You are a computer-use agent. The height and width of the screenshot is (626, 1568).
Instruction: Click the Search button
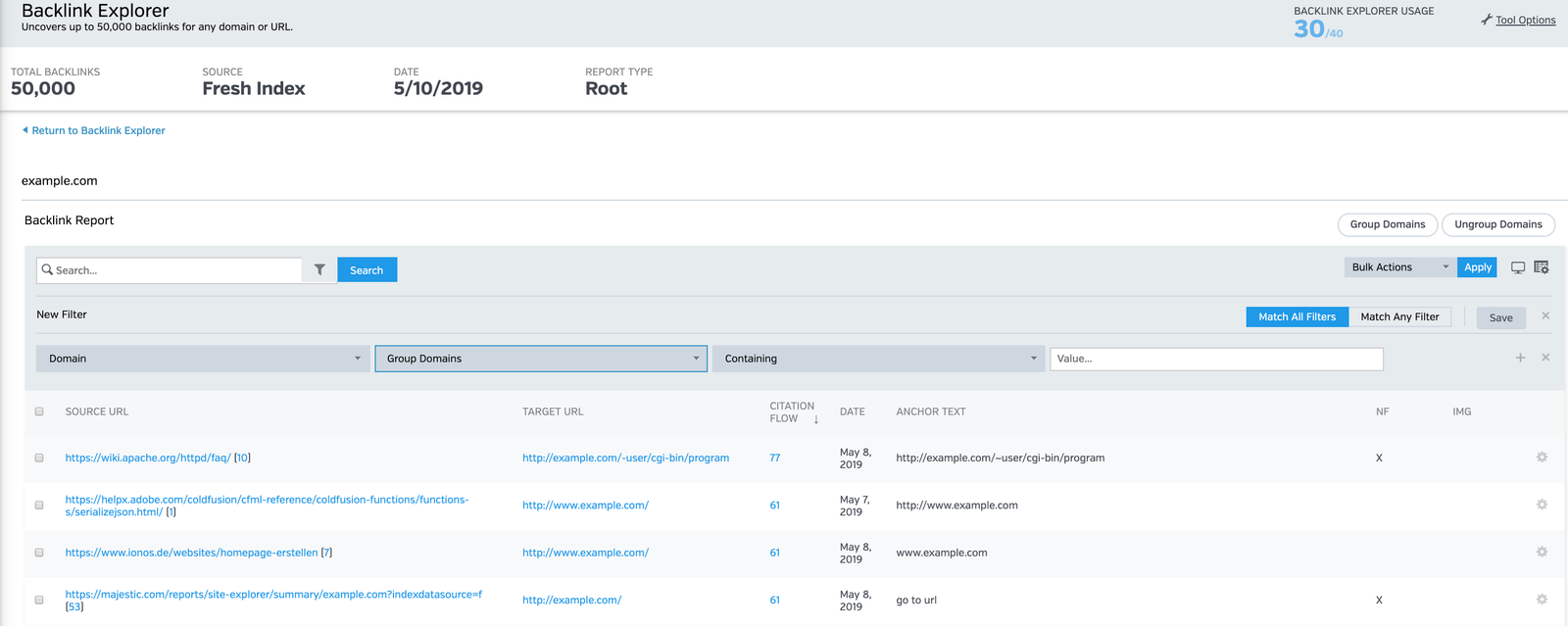367,270
